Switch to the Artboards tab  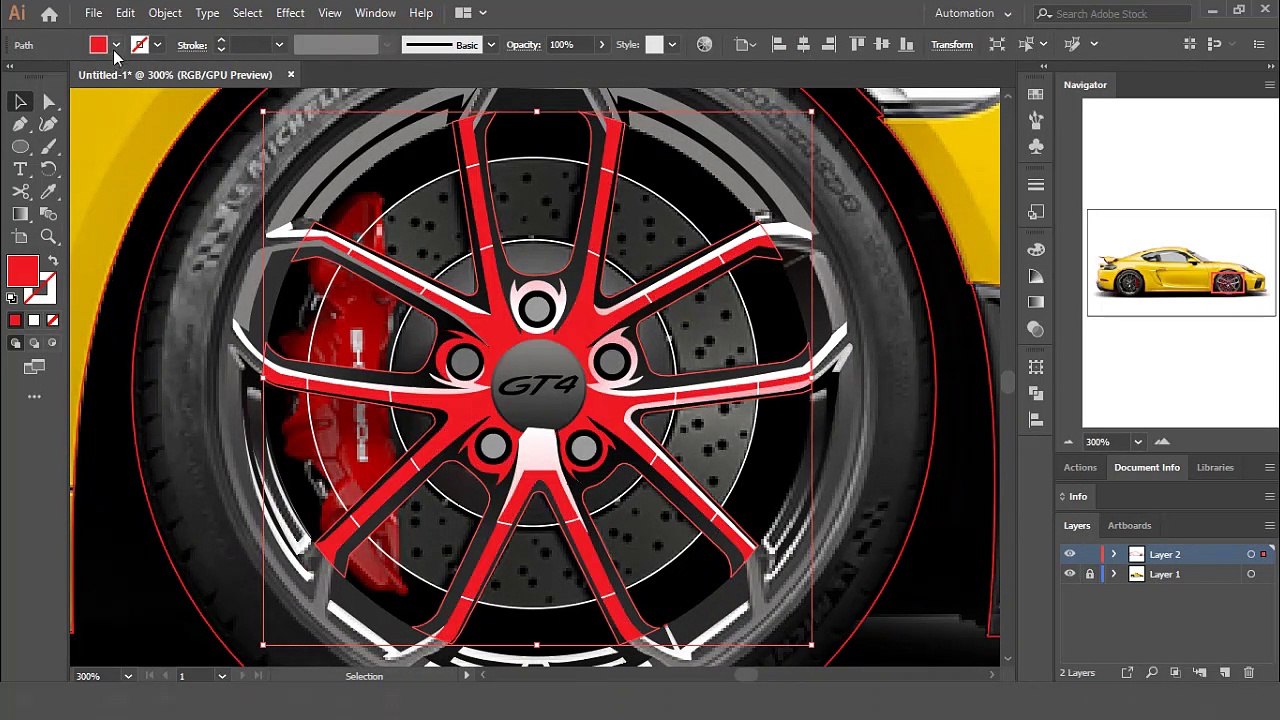[x=1129, y=525]
